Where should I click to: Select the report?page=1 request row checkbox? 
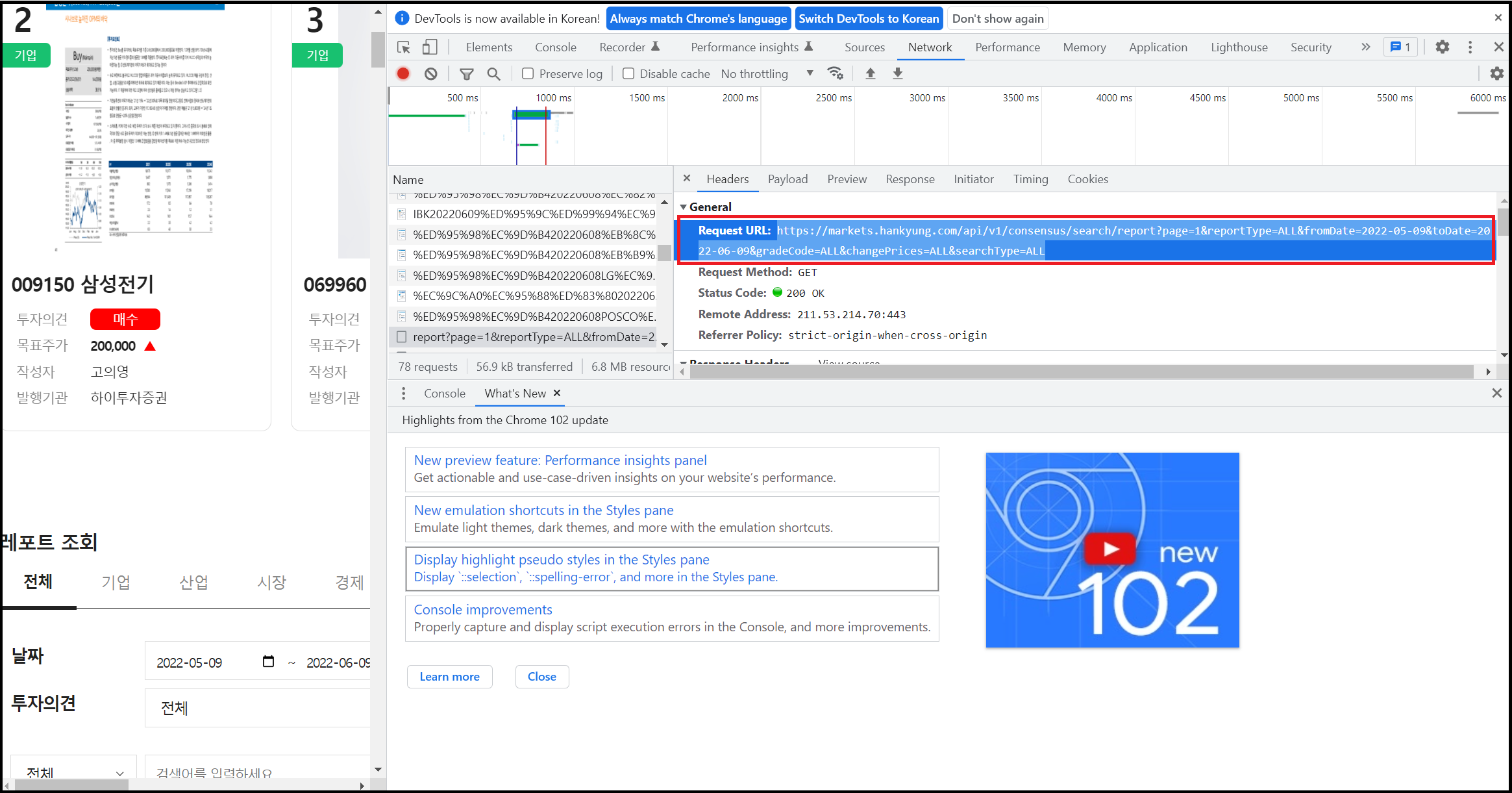402,337
